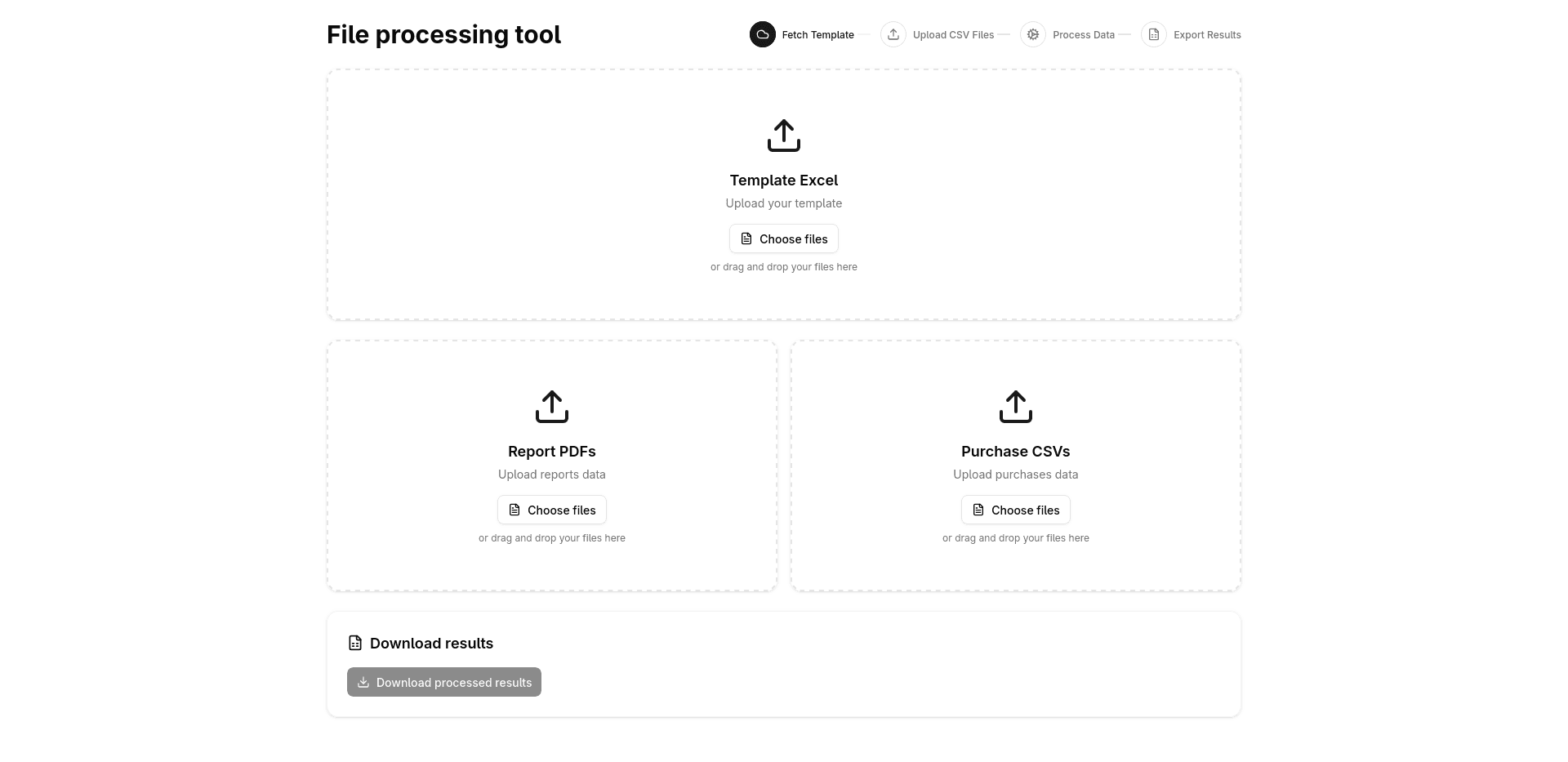Click the file icon beside Download results heading

coord(355,644)
